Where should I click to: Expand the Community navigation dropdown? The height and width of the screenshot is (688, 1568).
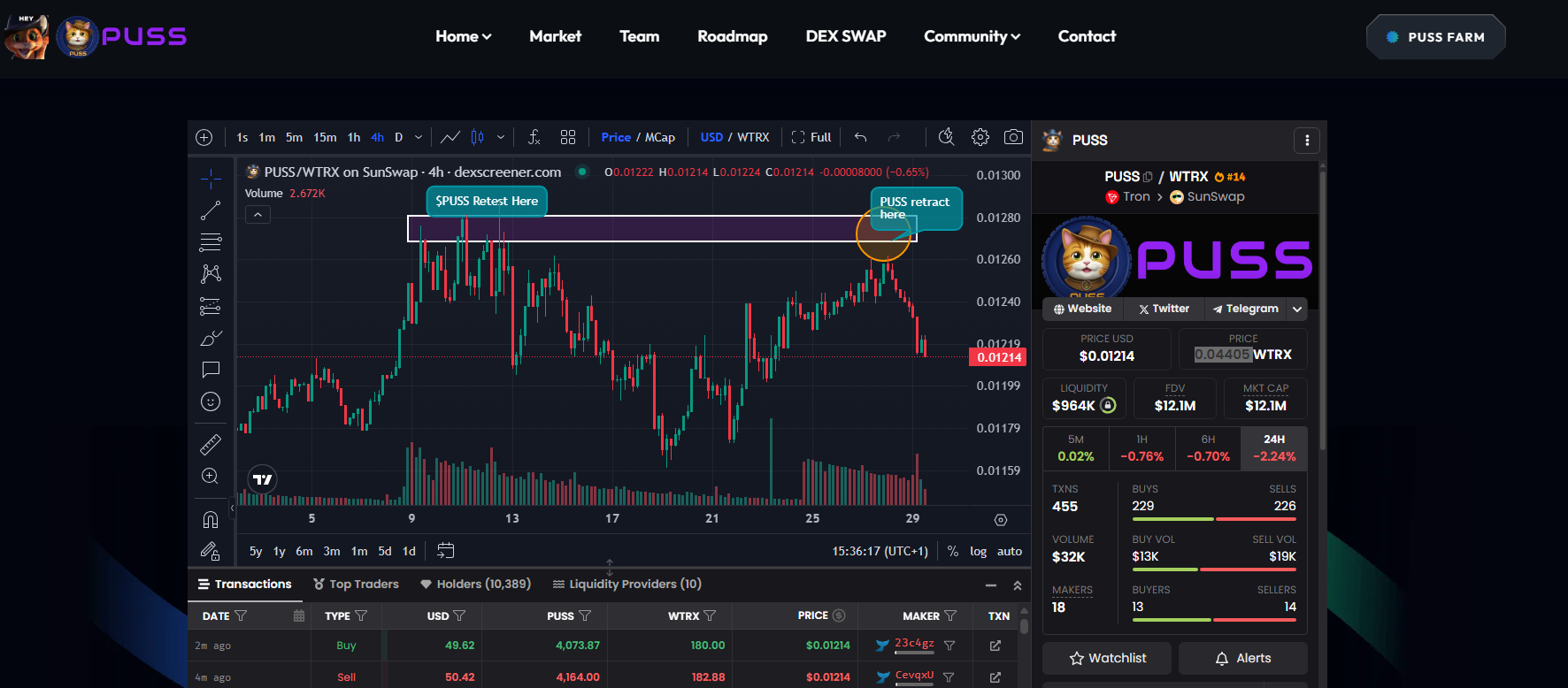(x=972, y=36)
